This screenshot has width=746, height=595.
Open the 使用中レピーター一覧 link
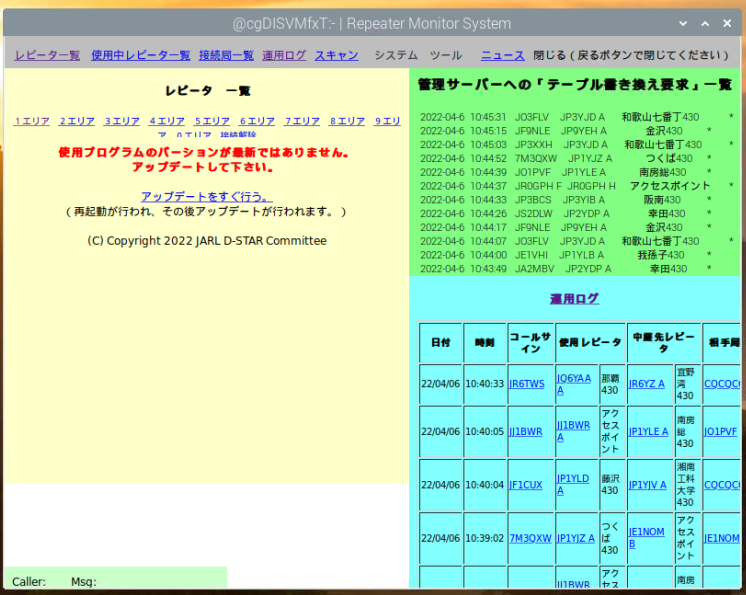(x=141, y=55)
